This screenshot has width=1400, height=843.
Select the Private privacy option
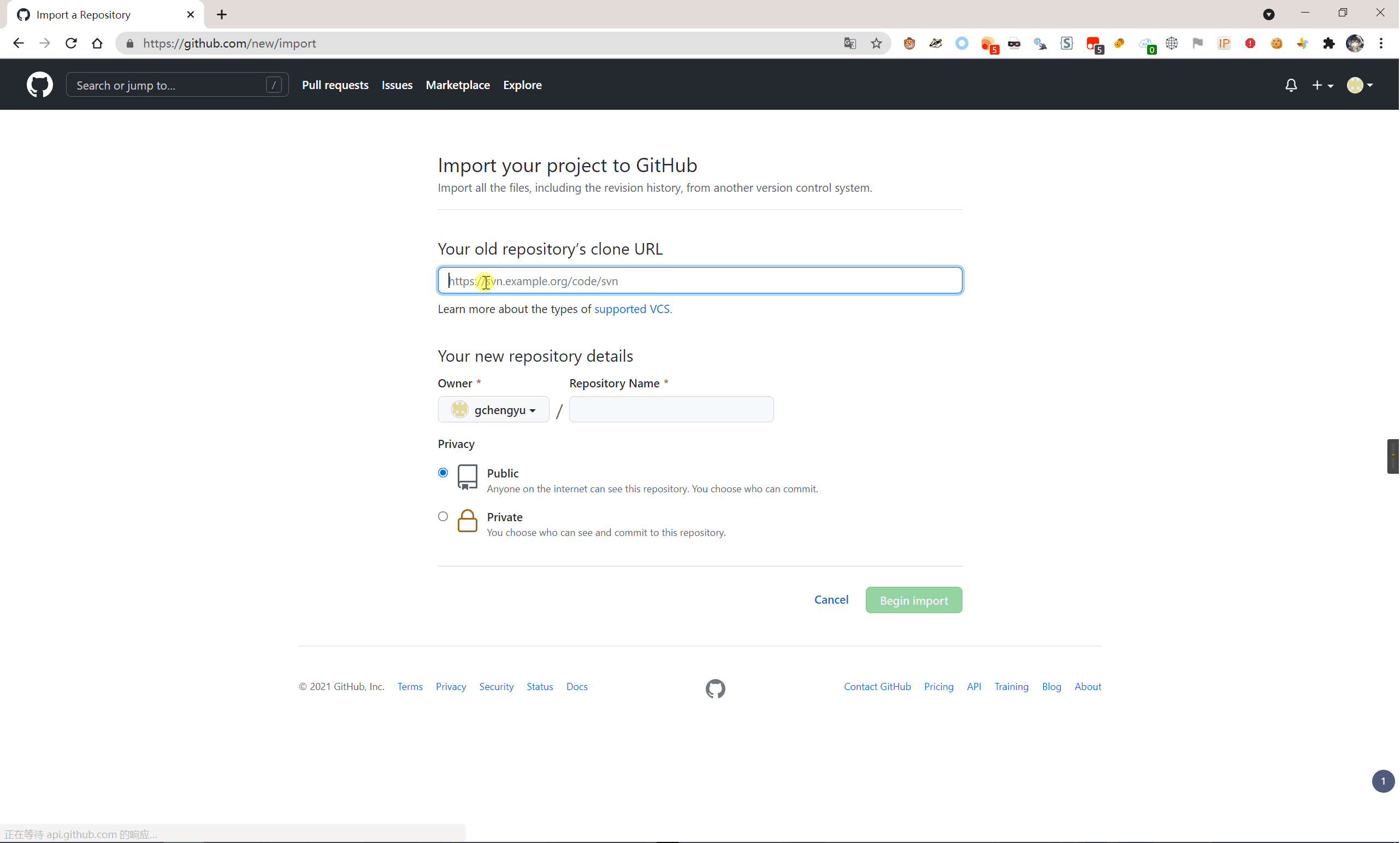click(443, 516)
